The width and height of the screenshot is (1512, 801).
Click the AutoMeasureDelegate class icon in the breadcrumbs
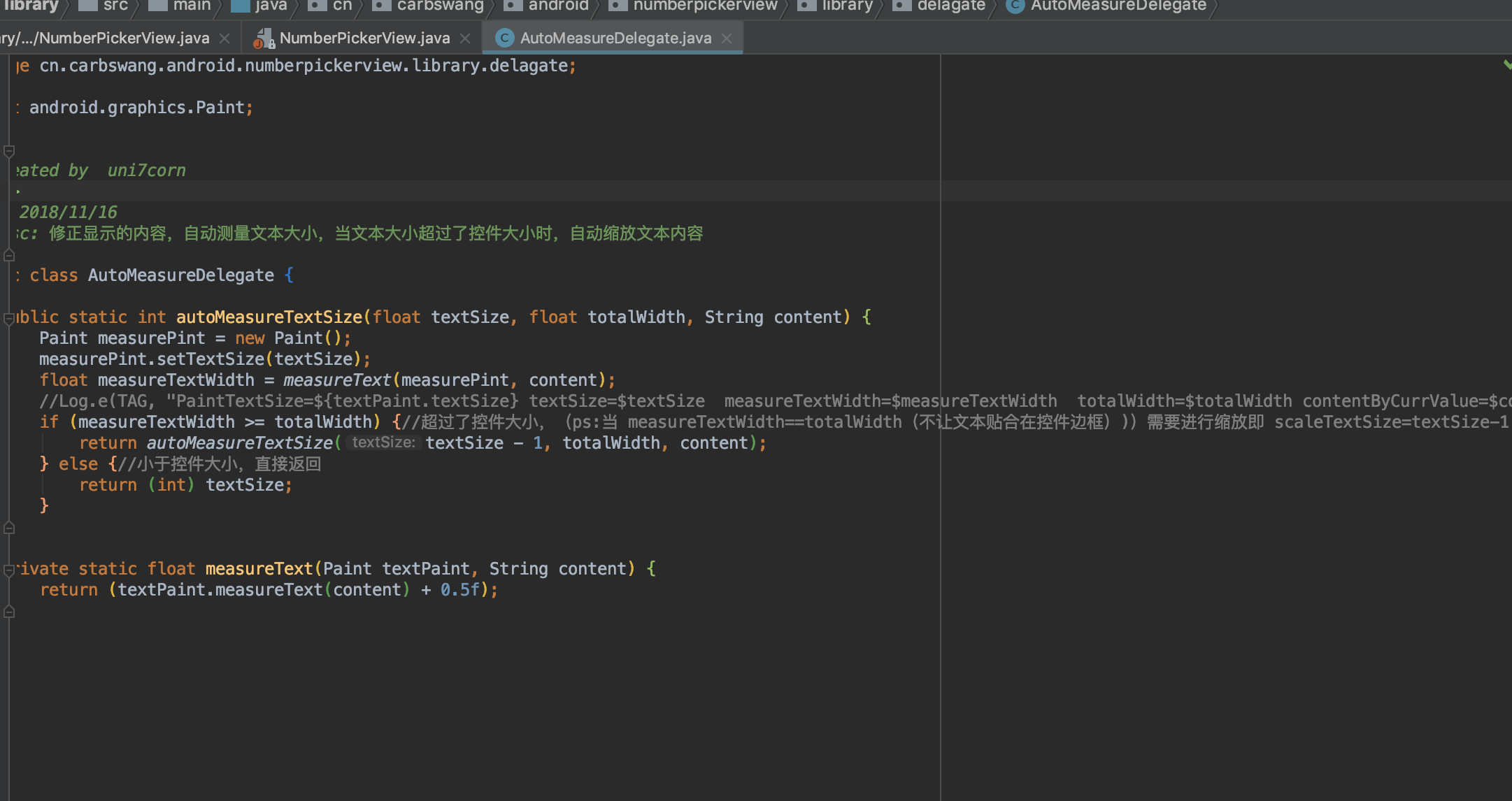1015,6
